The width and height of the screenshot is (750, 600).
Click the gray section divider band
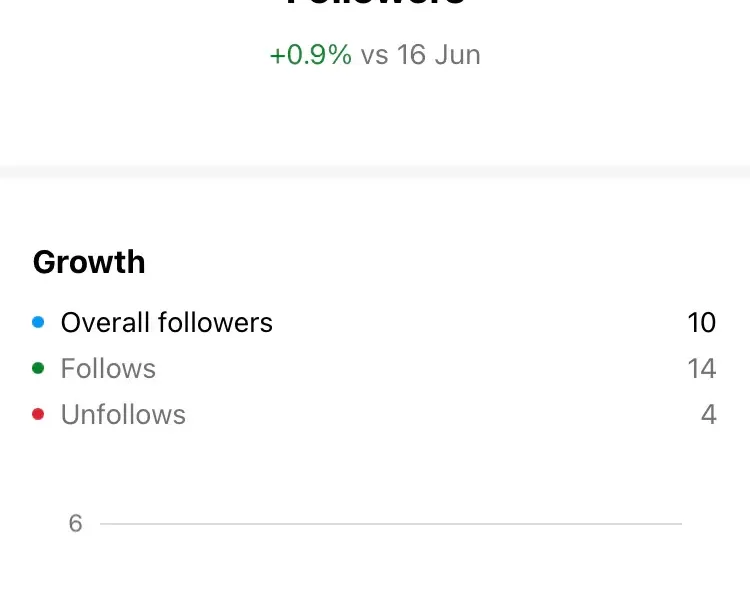coord(375,172)
